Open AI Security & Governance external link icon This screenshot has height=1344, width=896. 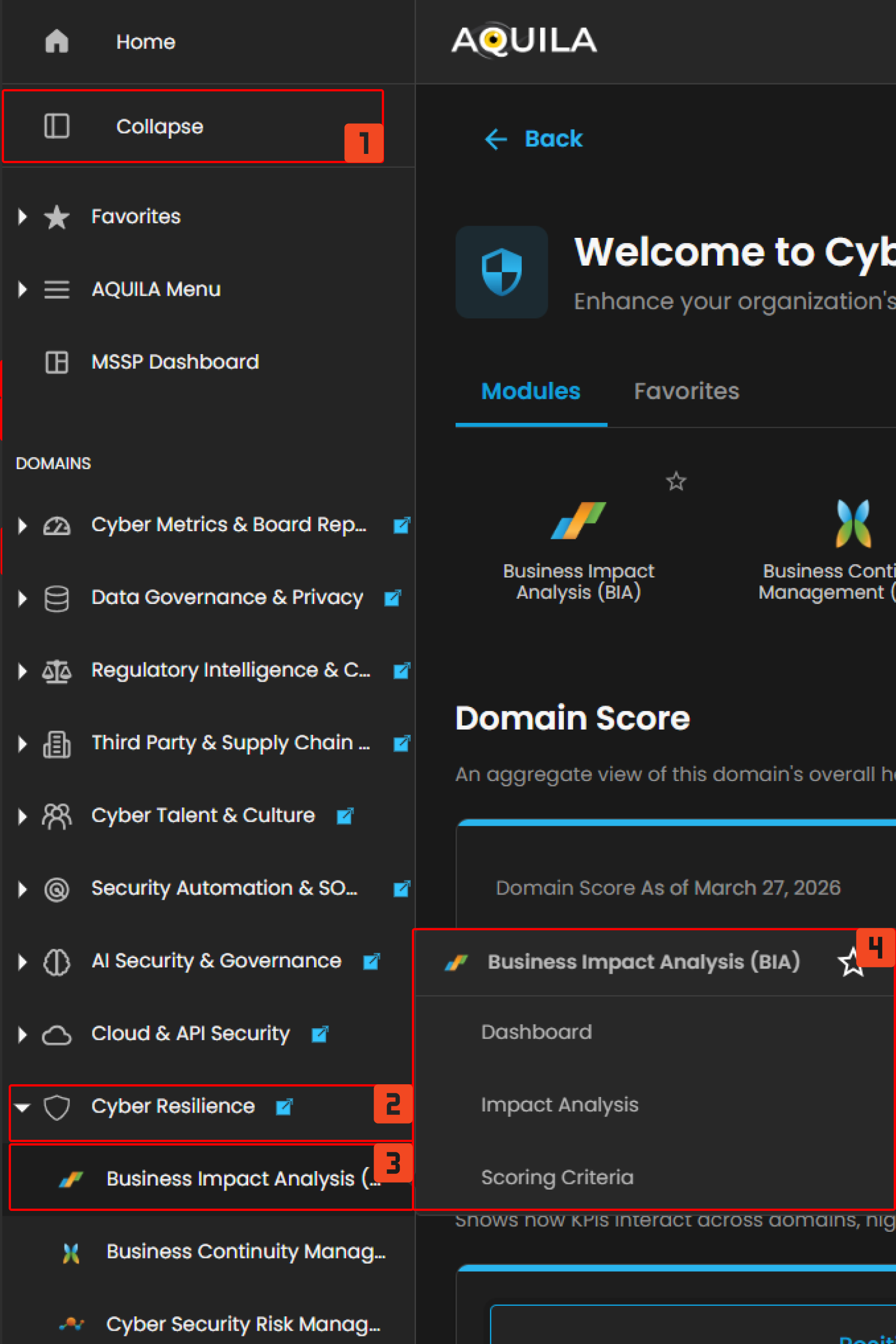click(371, 961)
